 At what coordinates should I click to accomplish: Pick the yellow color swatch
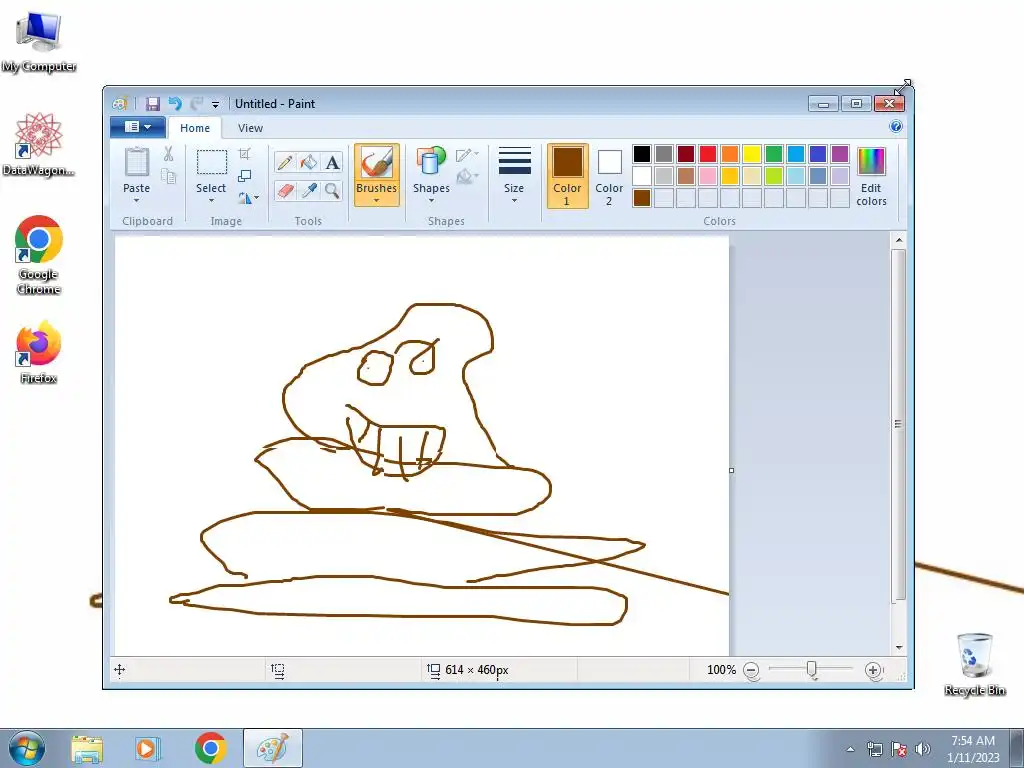(752, 154)
